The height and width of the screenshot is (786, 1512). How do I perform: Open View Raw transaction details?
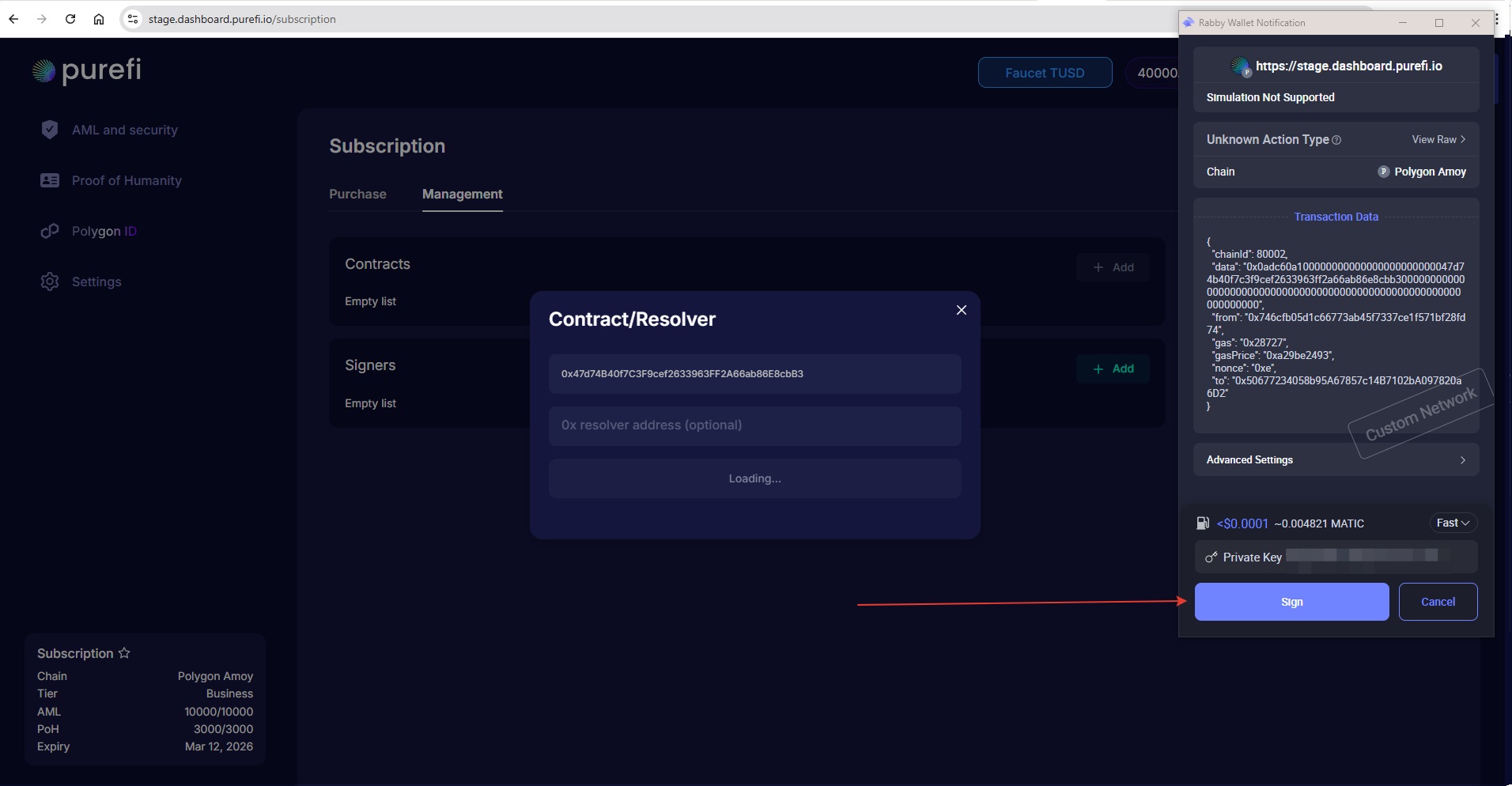click(x=1438, y=139)
